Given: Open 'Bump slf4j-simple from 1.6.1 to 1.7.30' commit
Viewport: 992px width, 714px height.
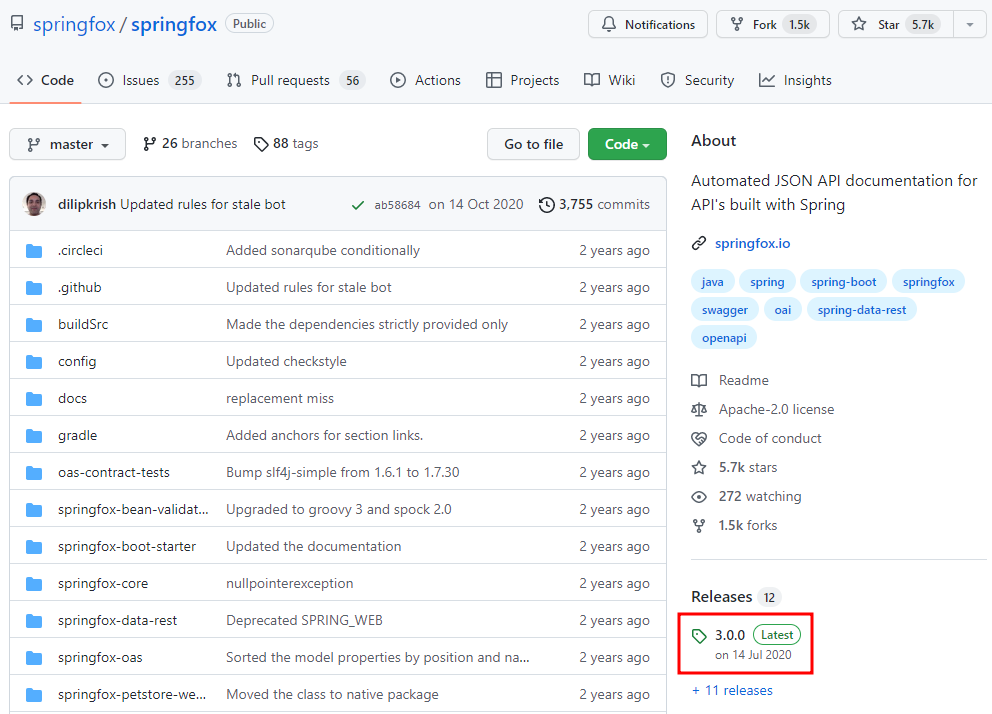Looking at the screenshot, I should tap(342, 472).
